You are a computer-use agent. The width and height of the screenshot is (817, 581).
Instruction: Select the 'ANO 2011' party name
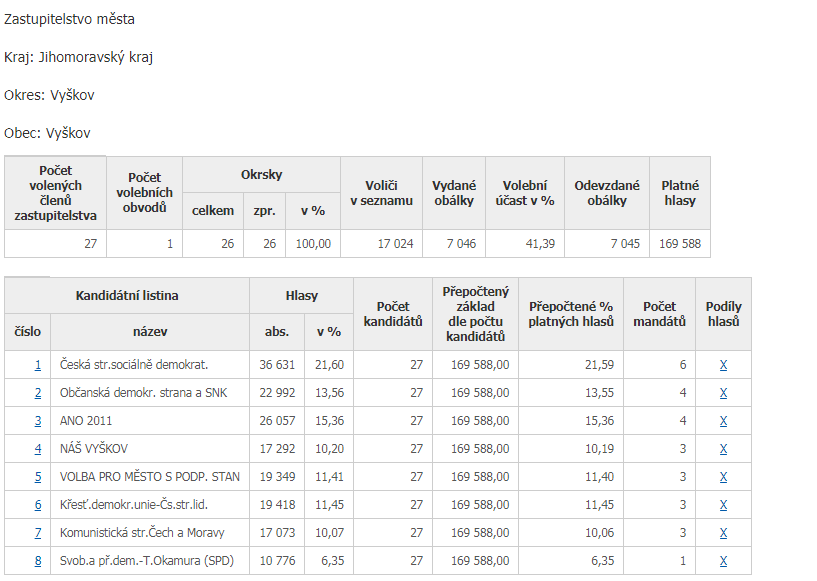click(85, 421)
